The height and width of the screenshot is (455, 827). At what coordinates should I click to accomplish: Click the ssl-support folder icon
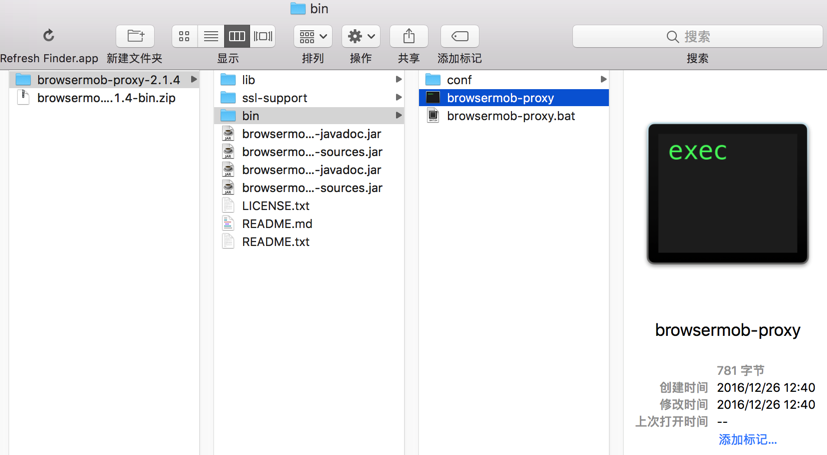pyautogui.click(x=228, y=98)
